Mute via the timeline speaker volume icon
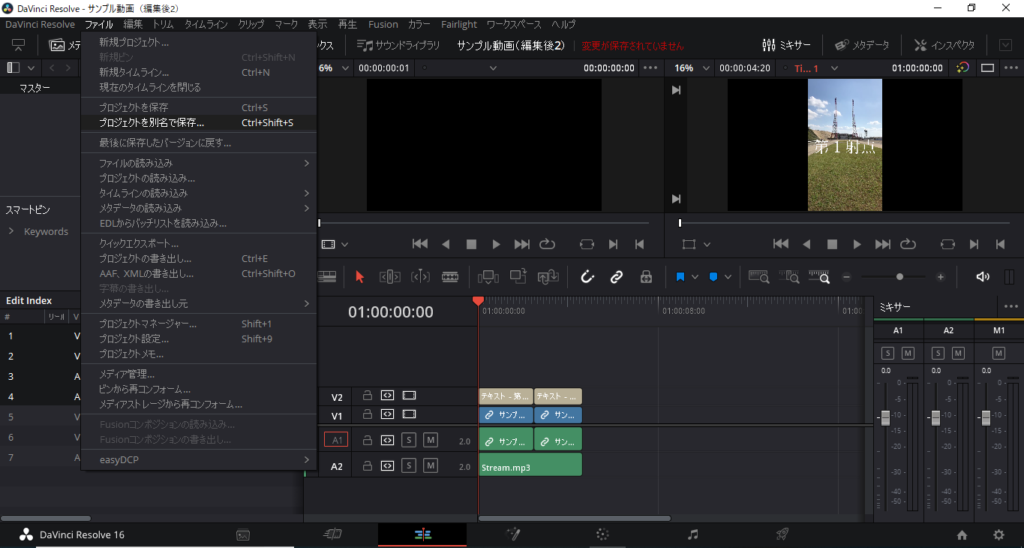 pyautogui.click(x=982, y=277)
